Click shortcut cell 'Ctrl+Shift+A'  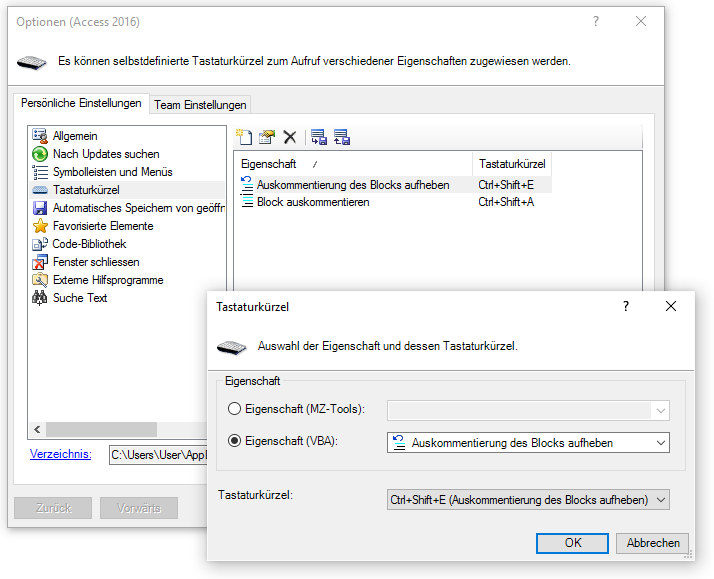[506, 202]
